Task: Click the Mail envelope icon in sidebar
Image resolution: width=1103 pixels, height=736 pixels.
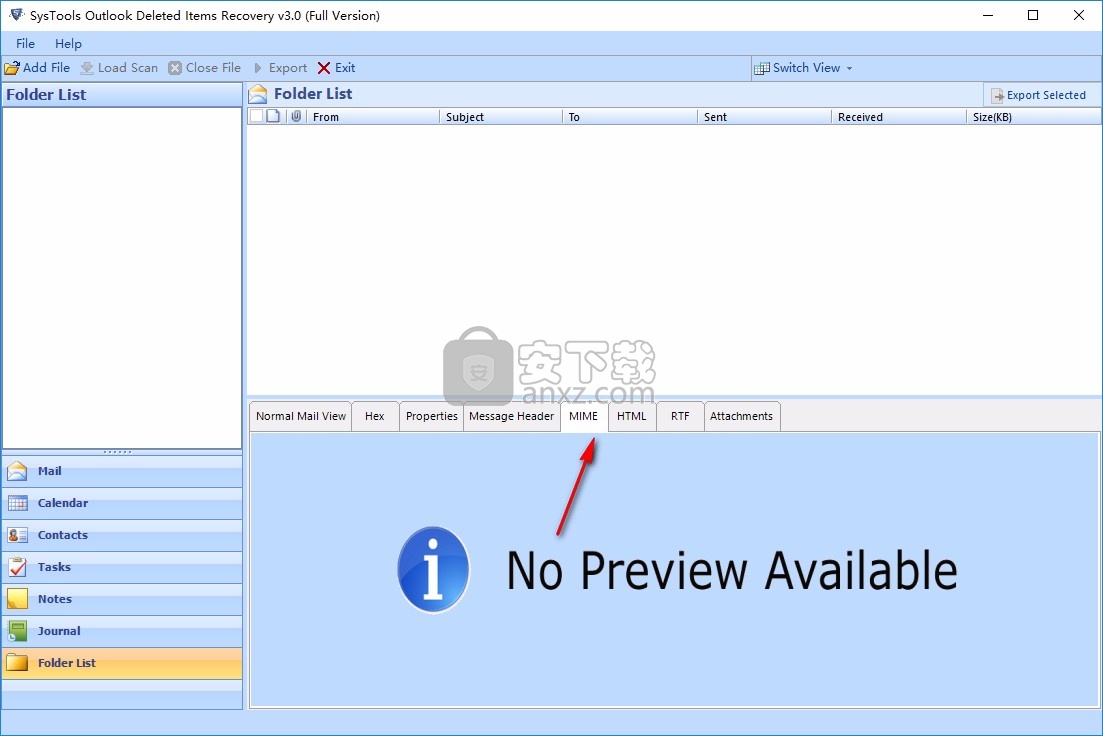Action: click(x=18, y=471)
